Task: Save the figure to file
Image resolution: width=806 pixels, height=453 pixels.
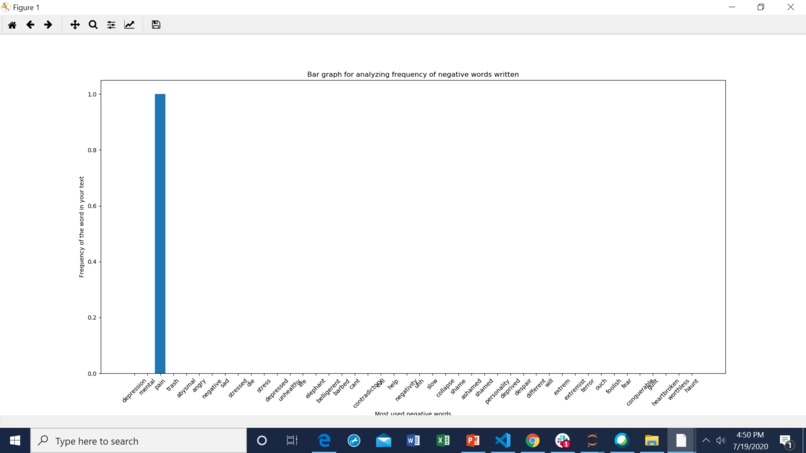Action: tap(156, 25)
